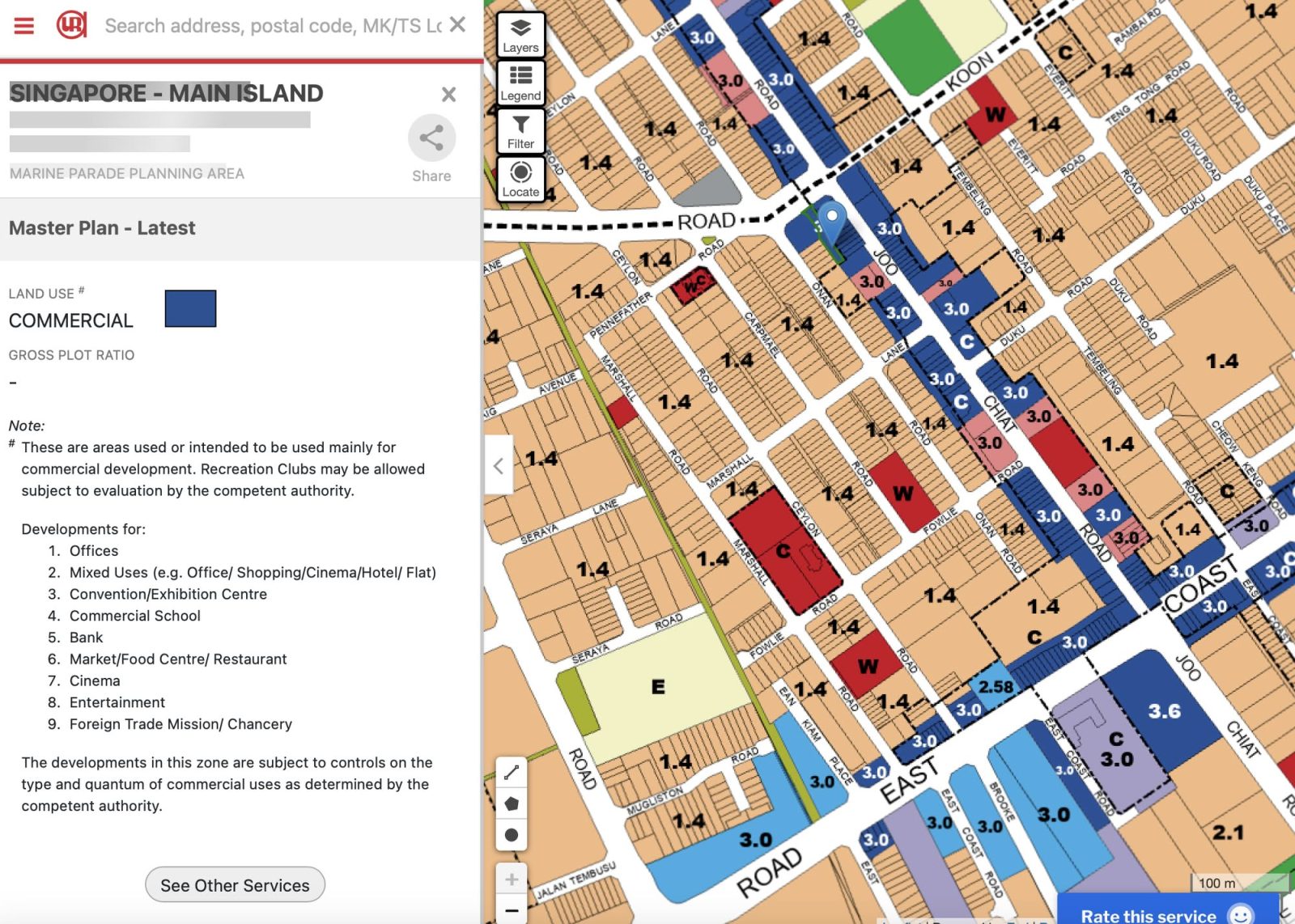Select the polygon drawing tool
1295x924 pixels.
click(512, 803)
